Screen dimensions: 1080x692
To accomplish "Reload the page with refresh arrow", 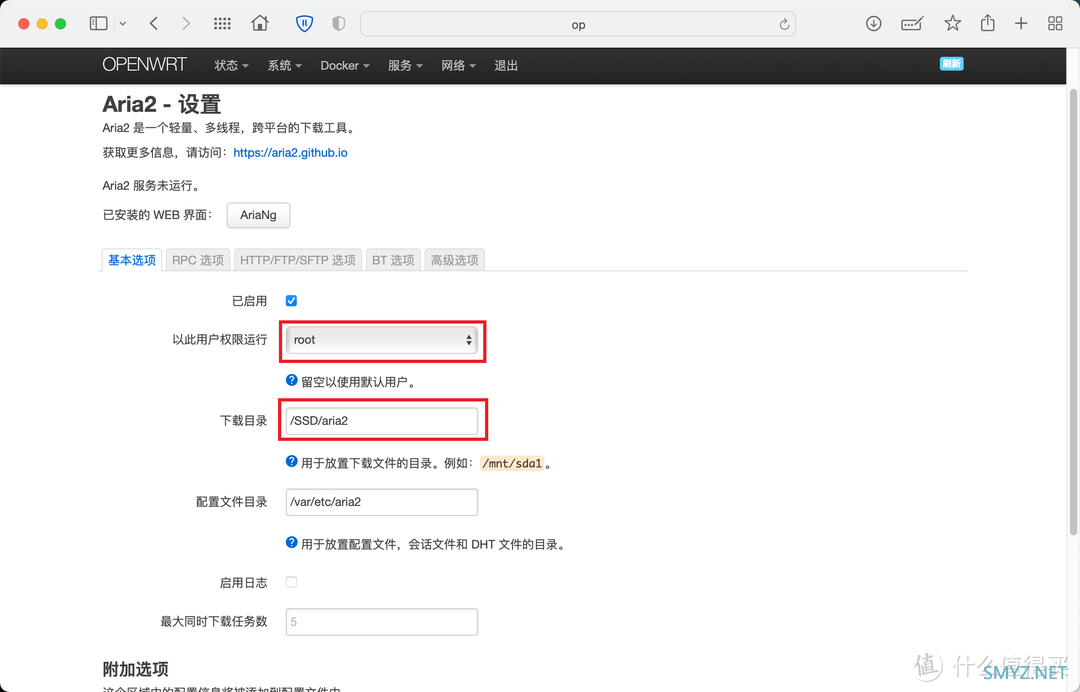I will 784,25.
